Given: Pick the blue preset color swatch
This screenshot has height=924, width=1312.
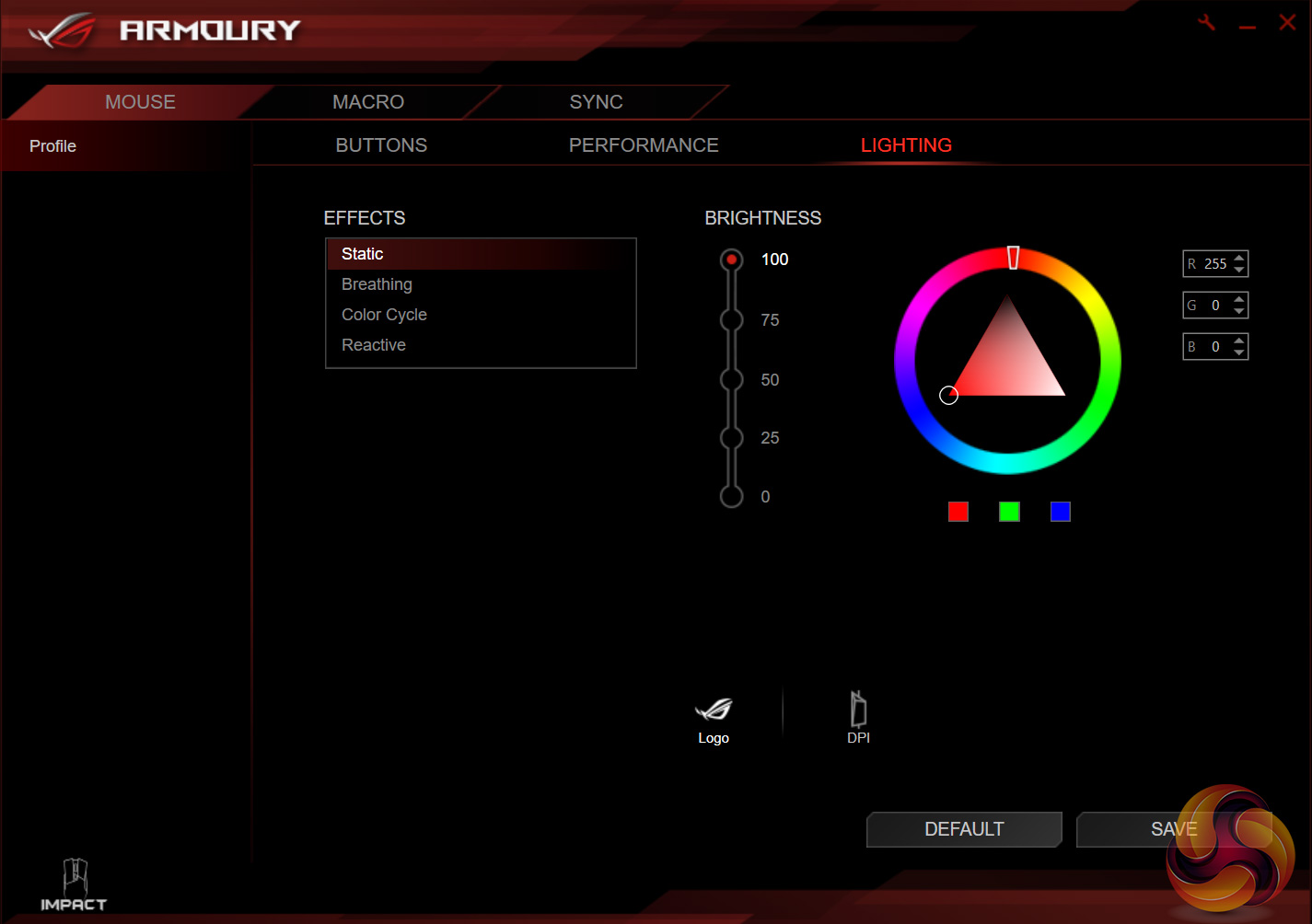Looking at the screenshot, I should click(1061, 512).
